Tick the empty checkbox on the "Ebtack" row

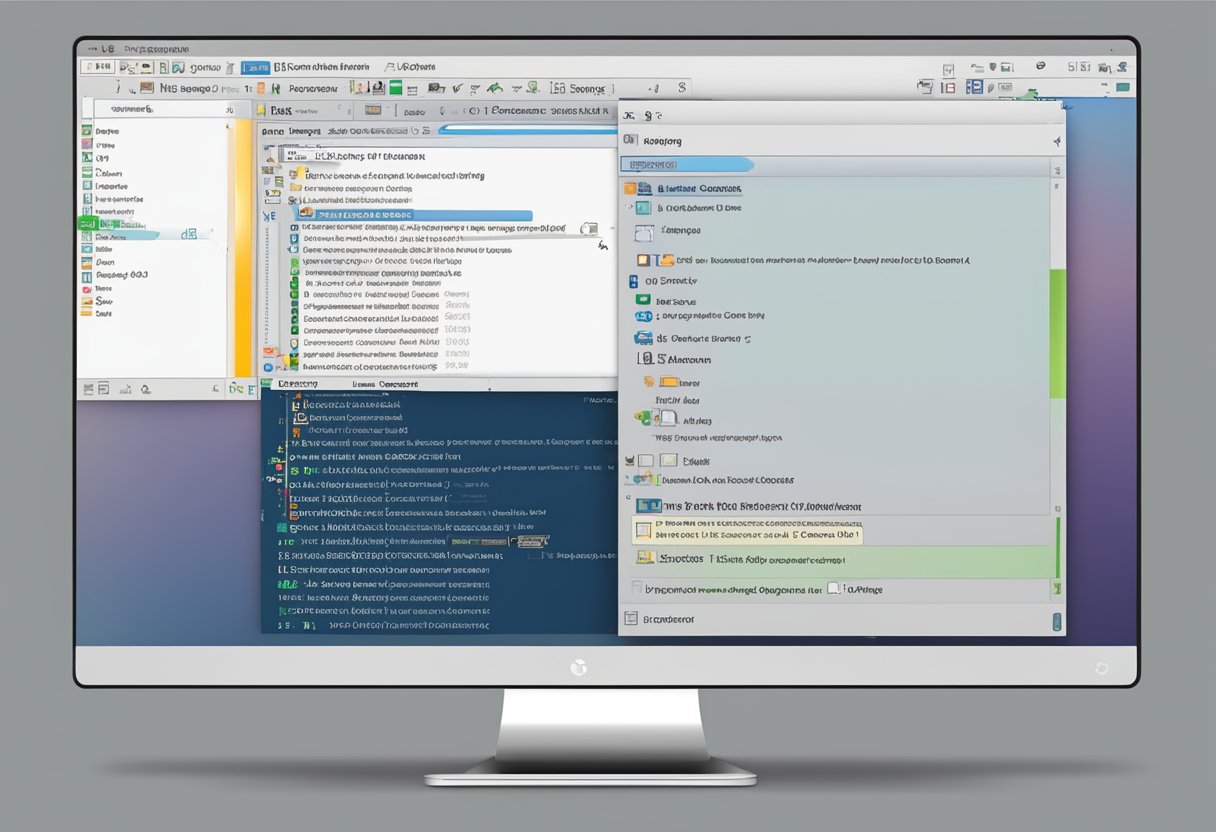click(646, 461)
